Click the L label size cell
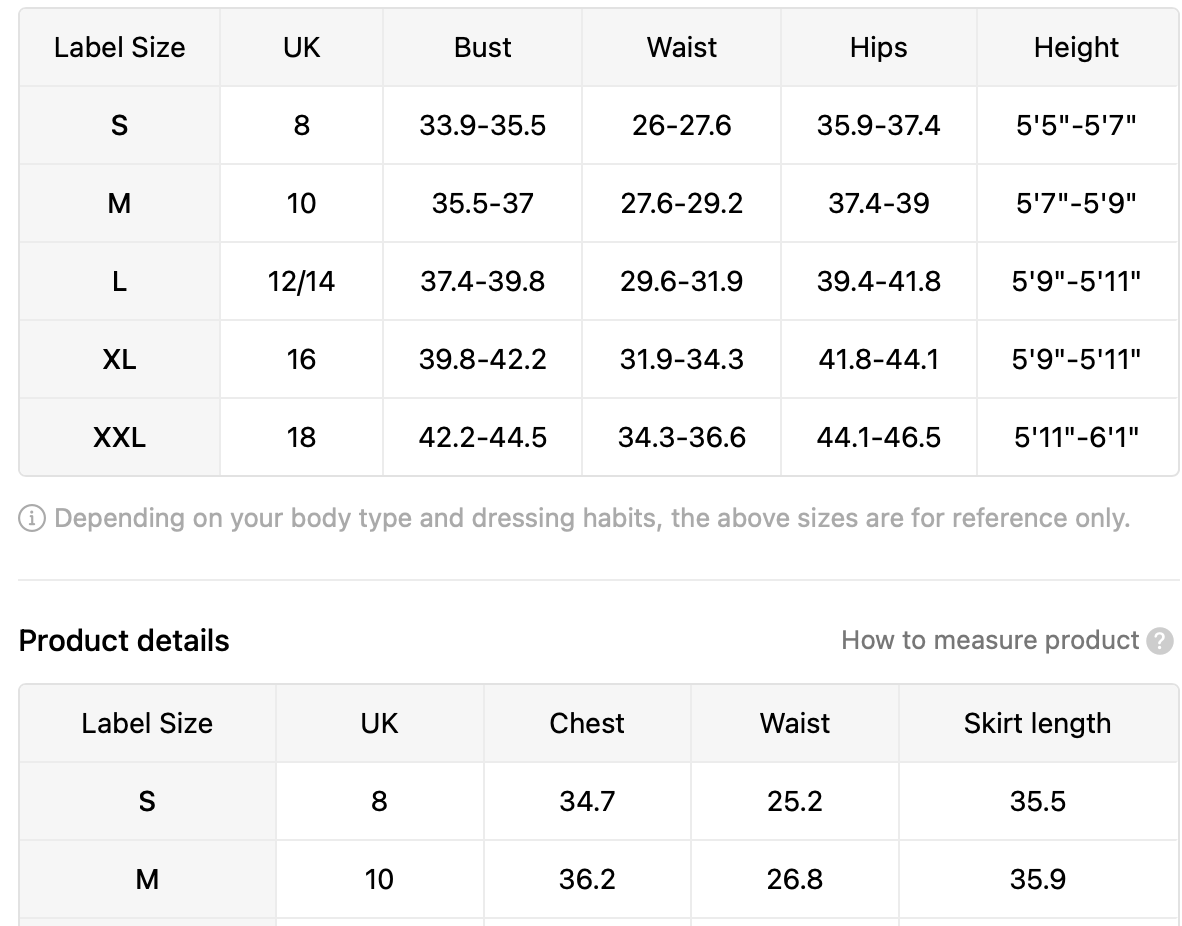The width and height of the screenshot is (1182, 926). [119, 281]
